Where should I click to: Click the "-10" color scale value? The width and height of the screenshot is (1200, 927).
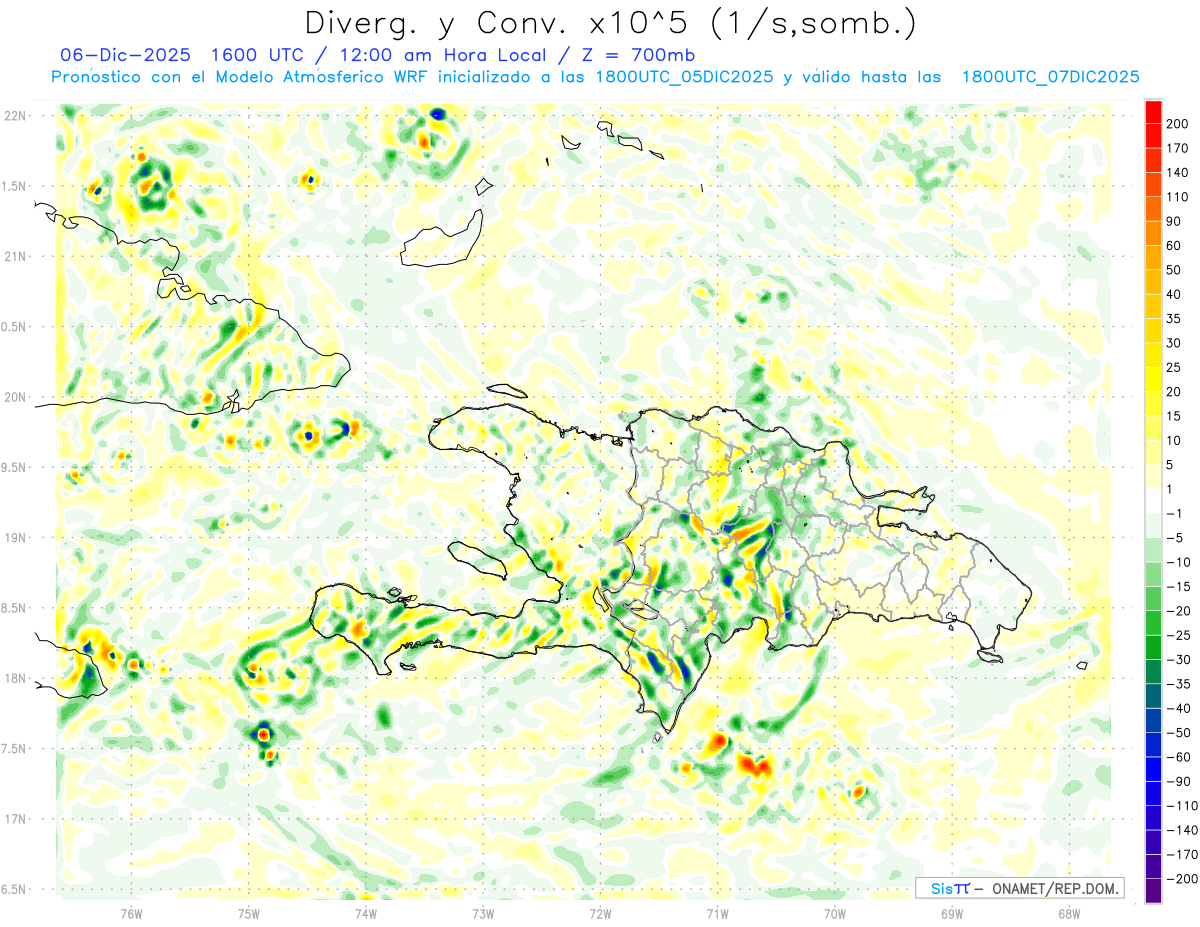[x=1178, y=562]
